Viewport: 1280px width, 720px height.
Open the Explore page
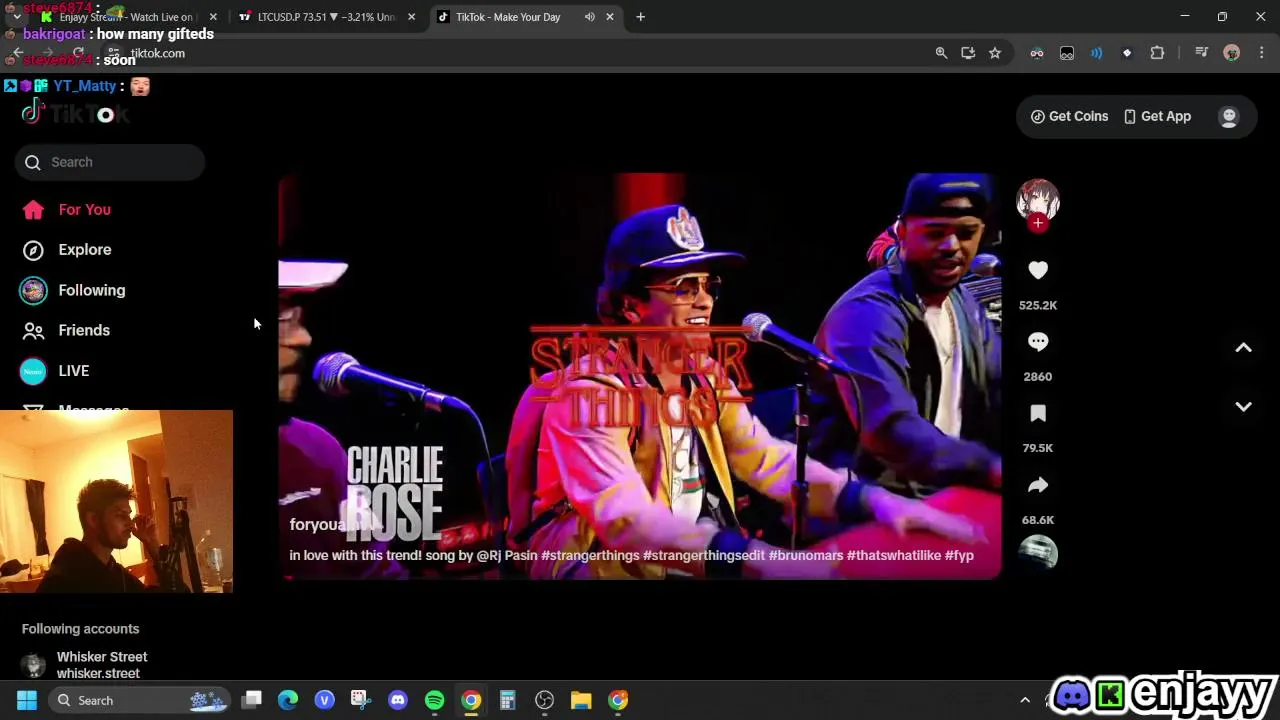click(84, 250)
